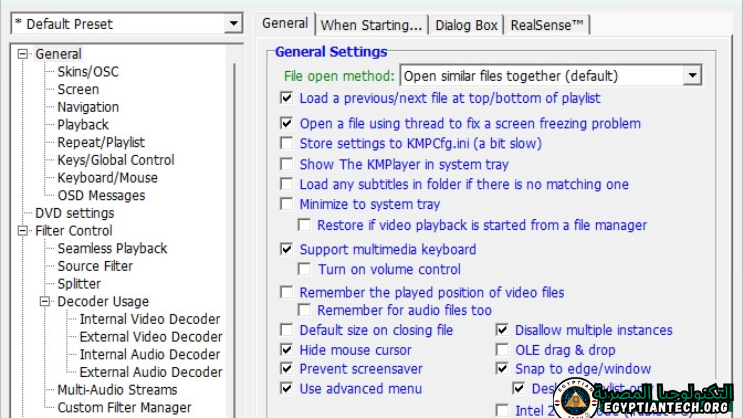743x418 pixels.
Task: Uncheck Open a file using thread option
Action: coord(286,123)
